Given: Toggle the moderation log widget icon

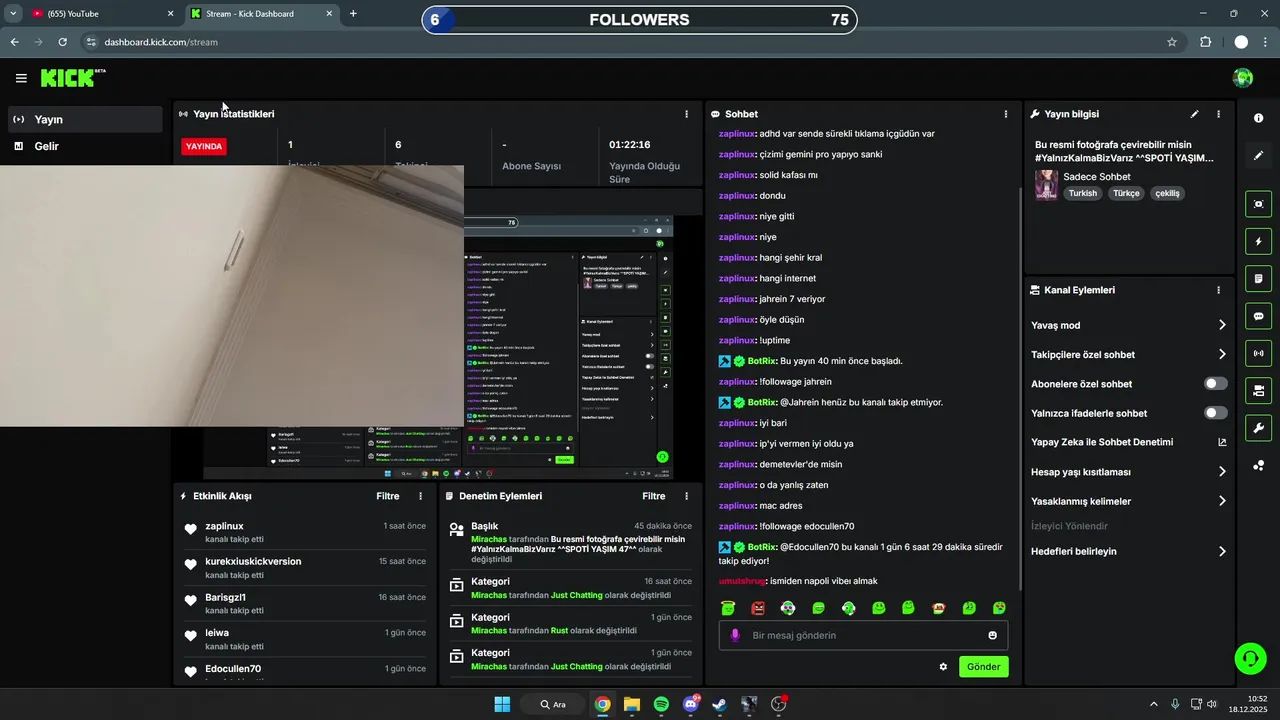Looking at the screenshot, I should tap(1258, 278).
